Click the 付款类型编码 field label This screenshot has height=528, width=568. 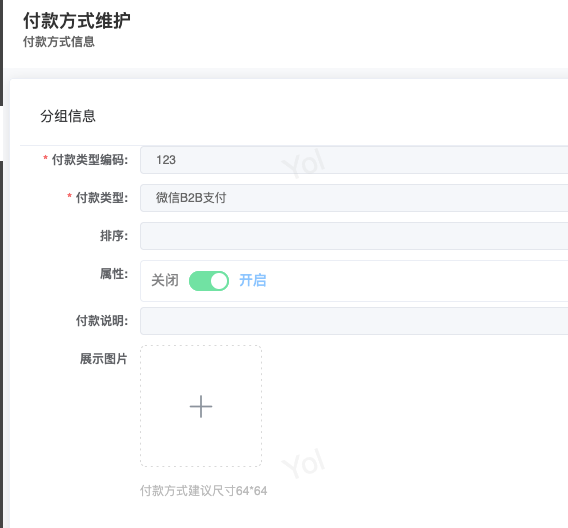tap(90, 160)
